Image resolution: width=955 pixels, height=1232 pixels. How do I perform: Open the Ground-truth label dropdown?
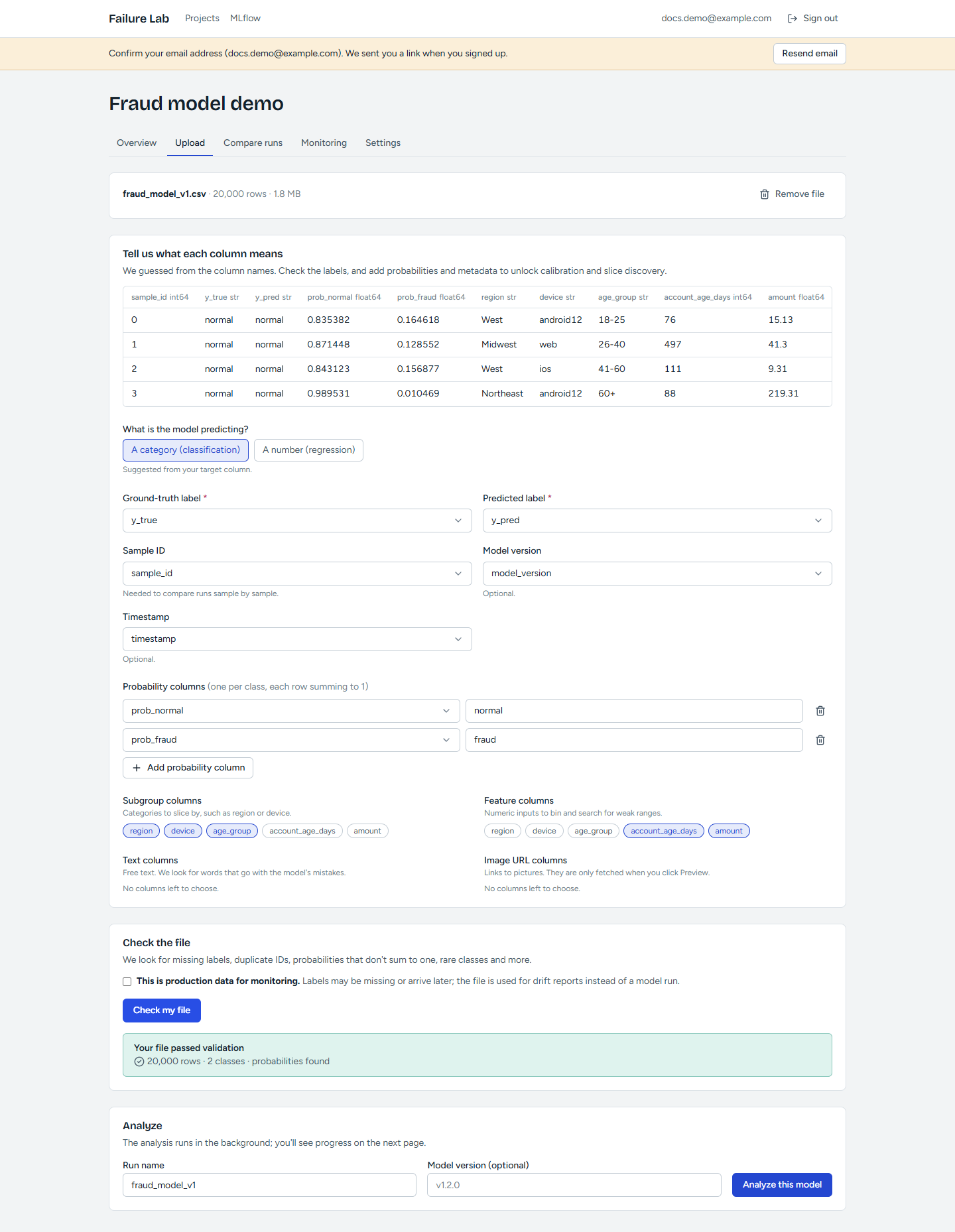click(297, 521)
